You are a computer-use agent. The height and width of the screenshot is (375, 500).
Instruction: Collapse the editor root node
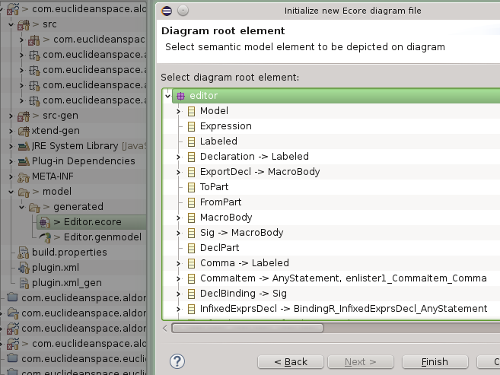click(x=168, y=96)
